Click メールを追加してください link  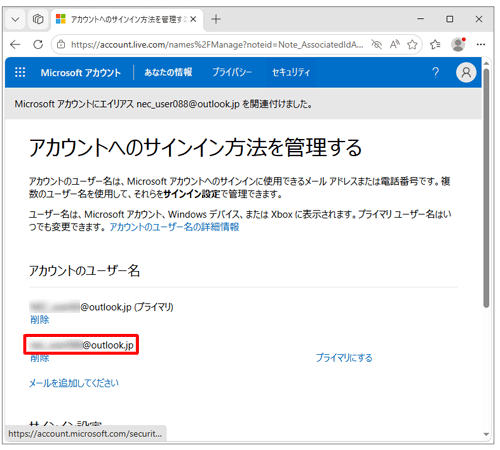pos(74,383)
